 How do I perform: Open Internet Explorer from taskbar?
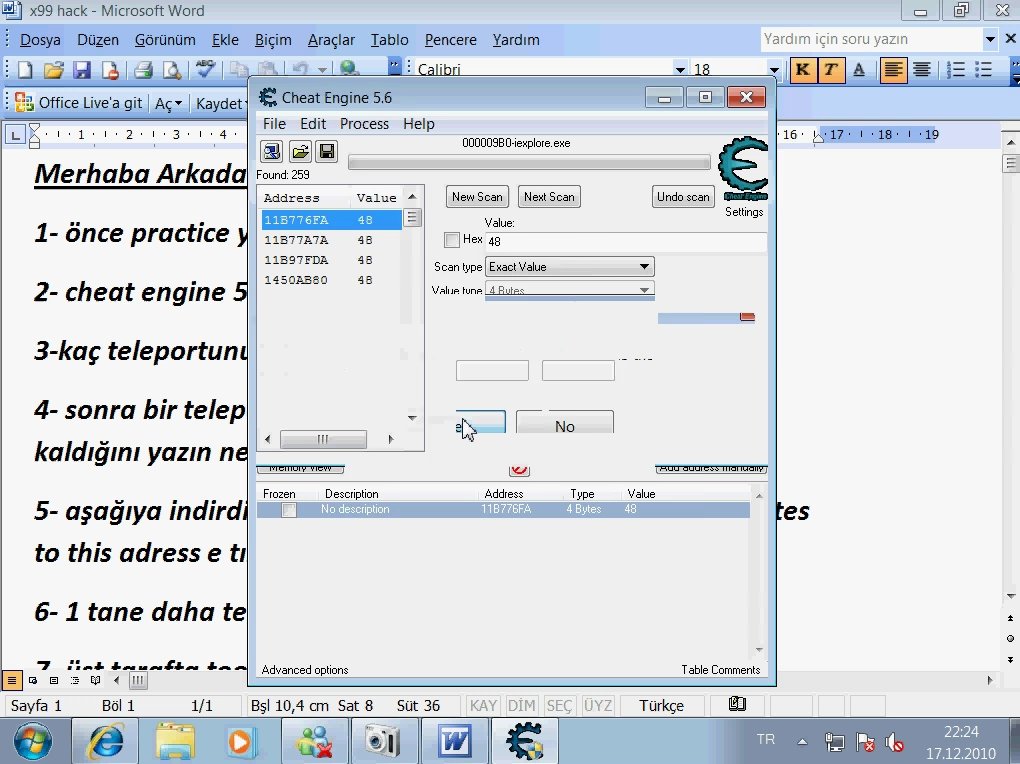point(105,741)
